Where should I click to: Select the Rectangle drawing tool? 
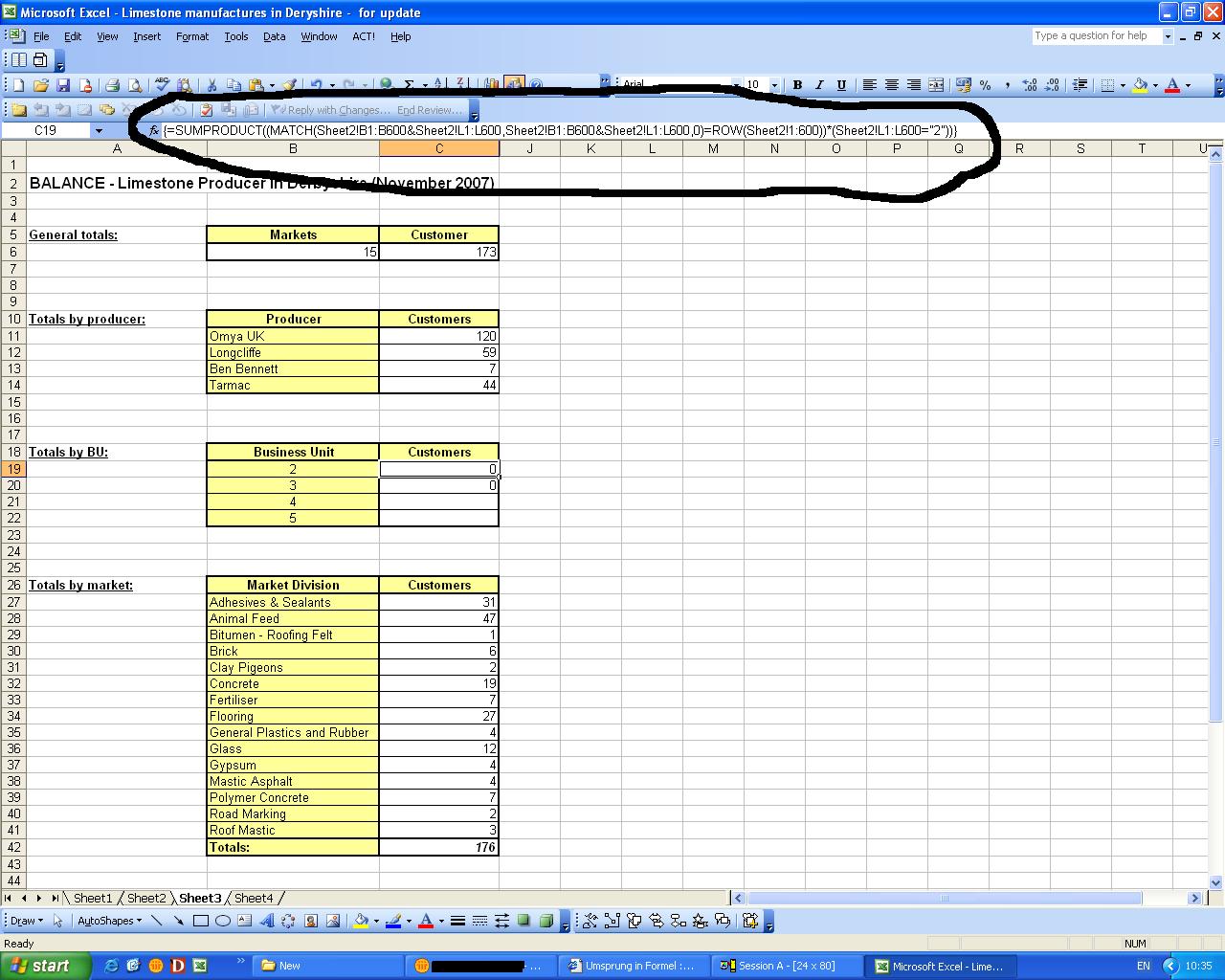pos(201,921)
